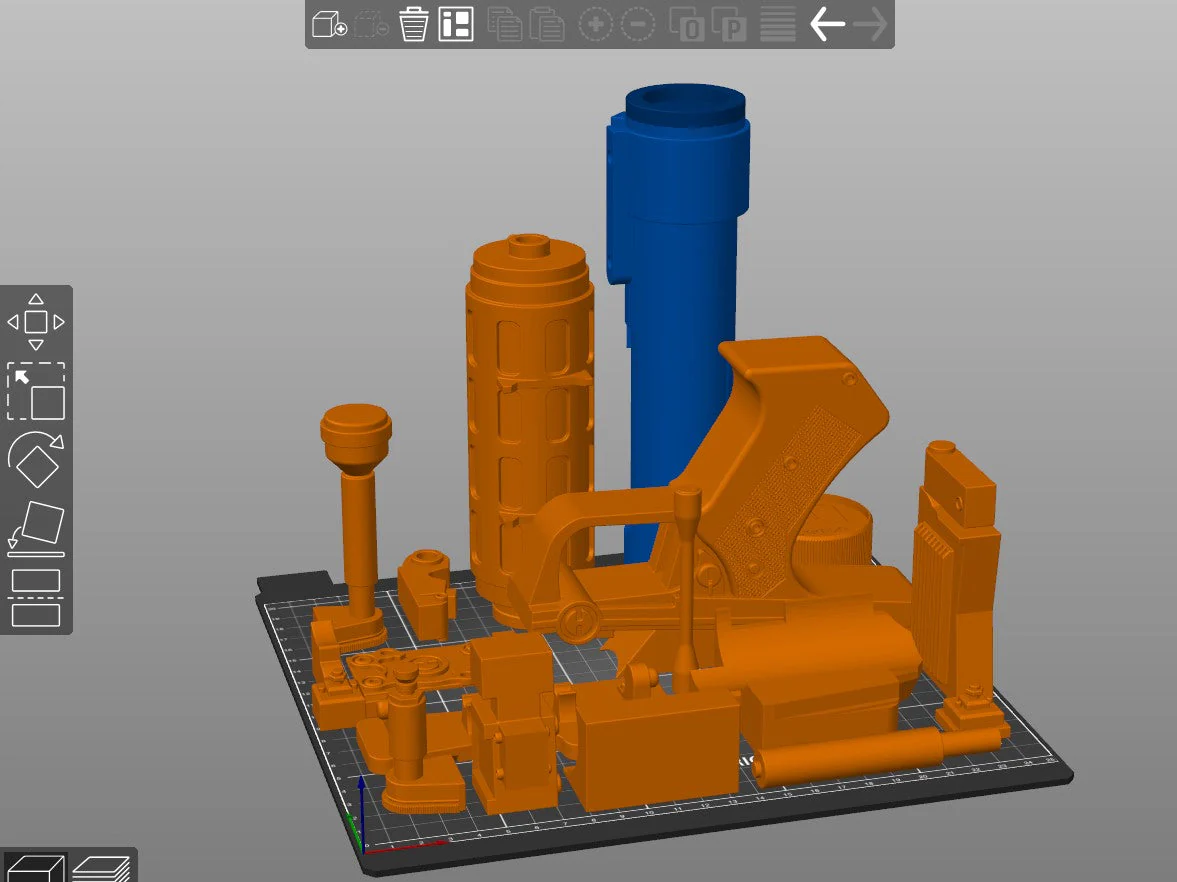
Task: Redo with the right arrow
Action: pyautogui.click(x=871, y=24)
